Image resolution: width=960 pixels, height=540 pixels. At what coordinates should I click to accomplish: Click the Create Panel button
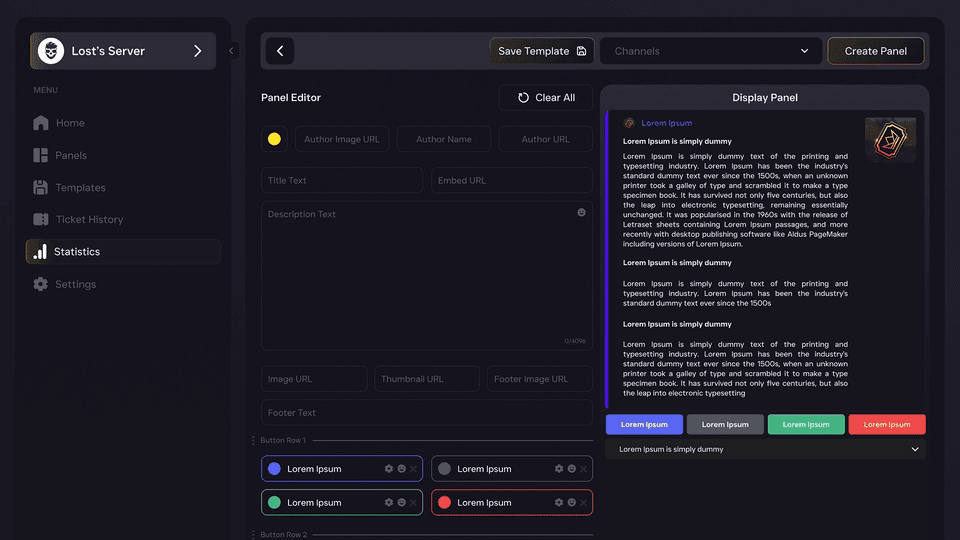click(x=876, y=51)
